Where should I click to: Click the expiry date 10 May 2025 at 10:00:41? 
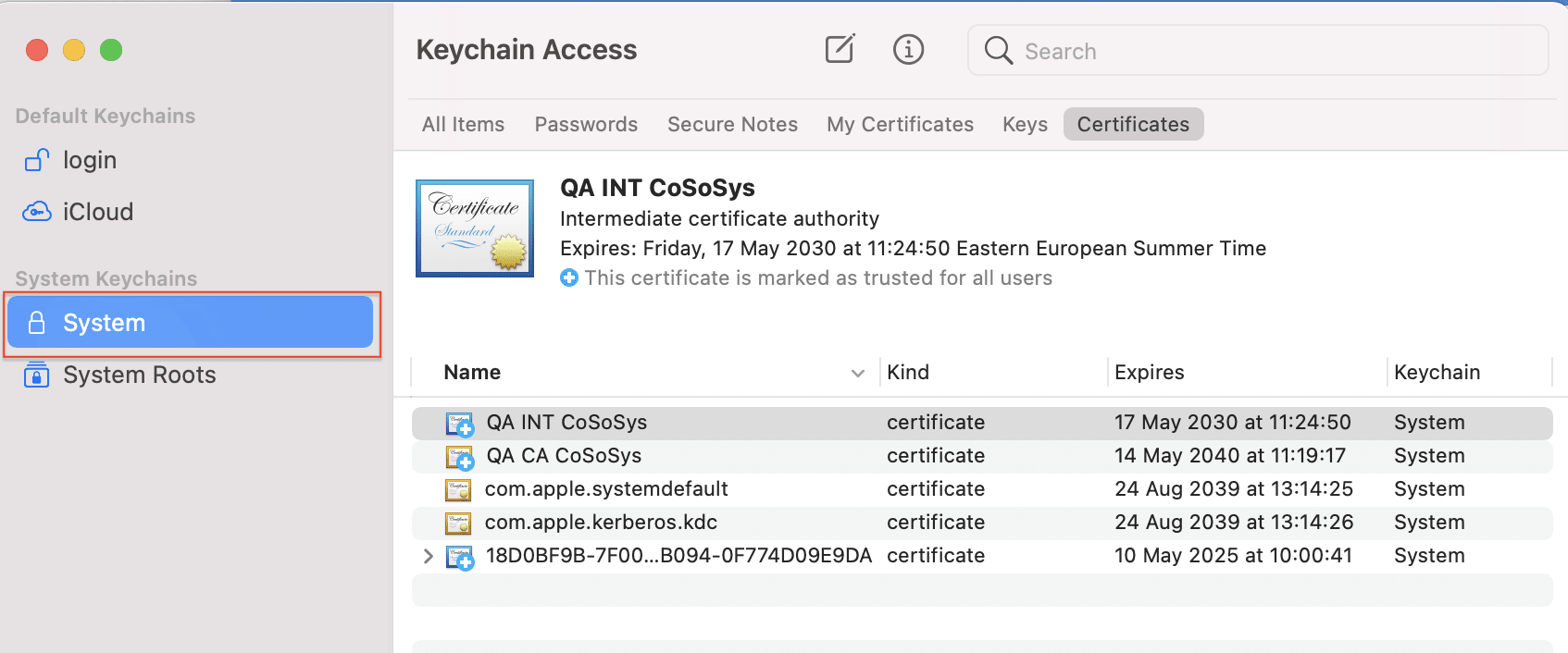(1233, 556)
